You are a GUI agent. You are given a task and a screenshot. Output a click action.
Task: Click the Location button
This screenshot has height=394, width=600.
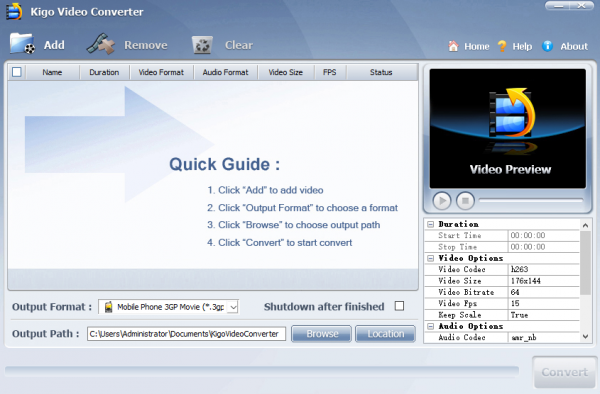click(x=385, y=334)
